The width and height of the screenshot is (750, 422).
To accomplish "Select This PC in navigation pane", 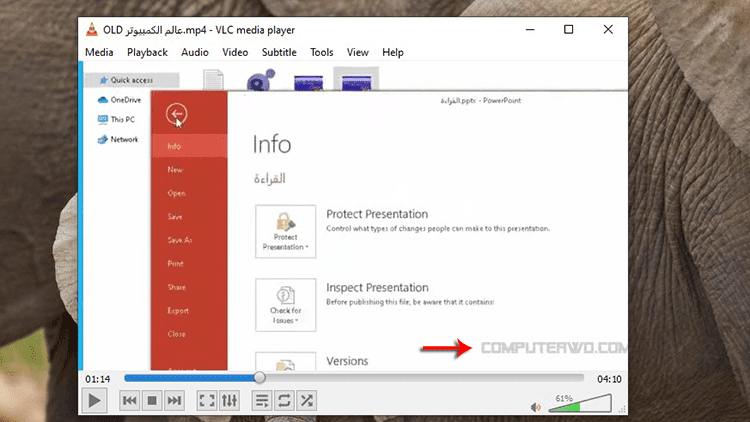I will click(x=116, y=119).
